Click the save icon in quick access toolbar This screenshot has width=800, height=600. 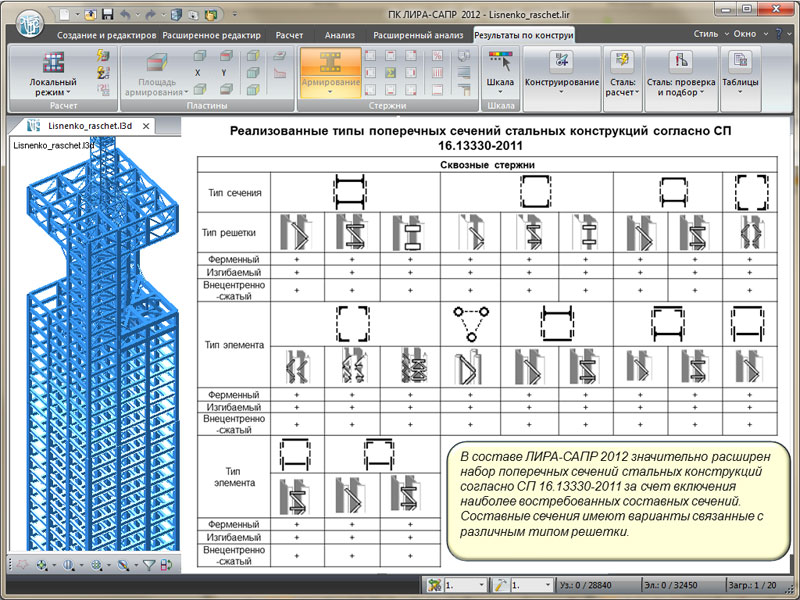(106, 16)
